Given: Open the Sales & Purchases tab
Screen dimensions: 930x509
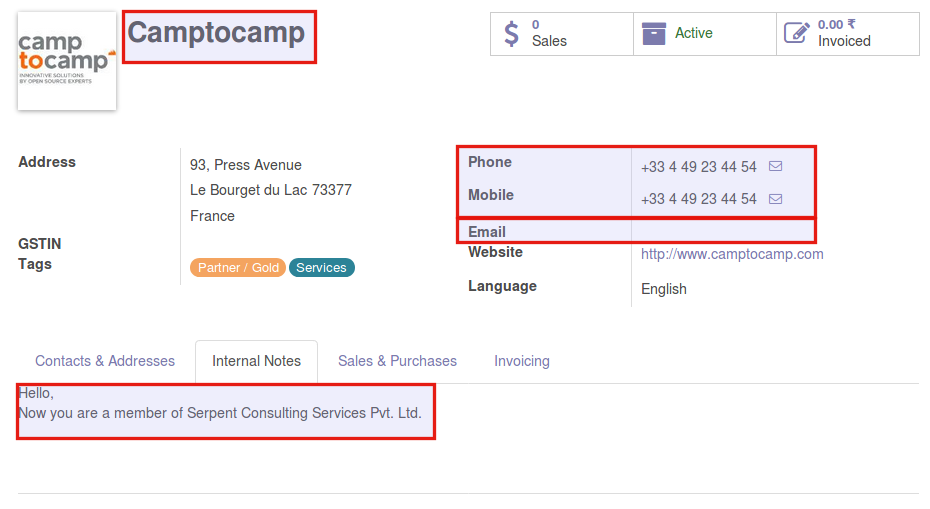Looking at the screenshot, I should 397,361.
